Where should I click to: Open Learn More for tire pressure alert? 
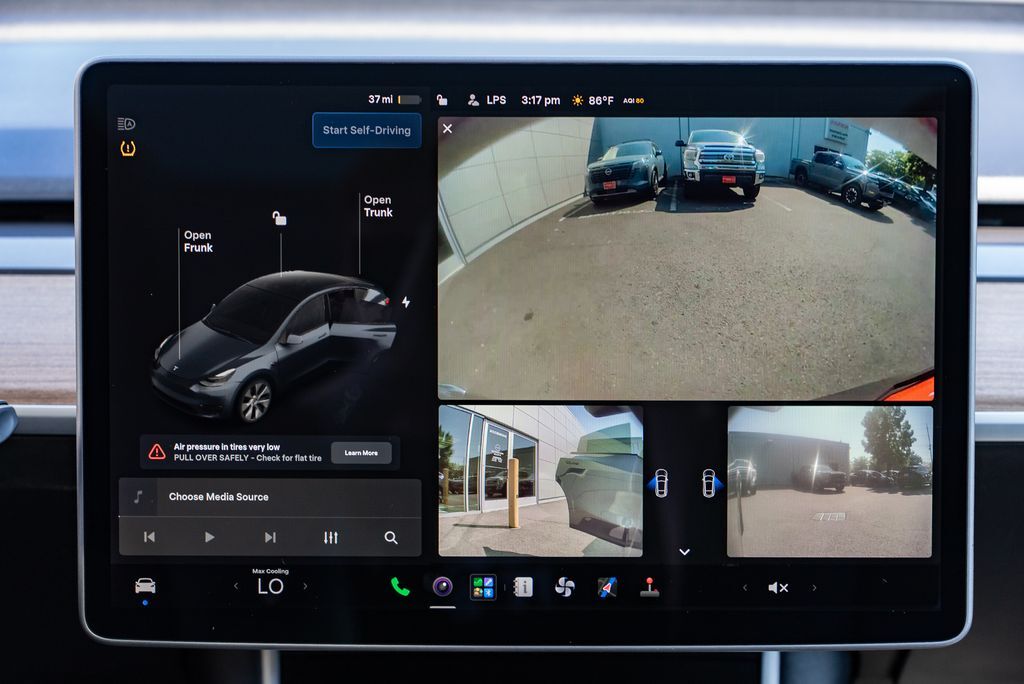point(361,453)
